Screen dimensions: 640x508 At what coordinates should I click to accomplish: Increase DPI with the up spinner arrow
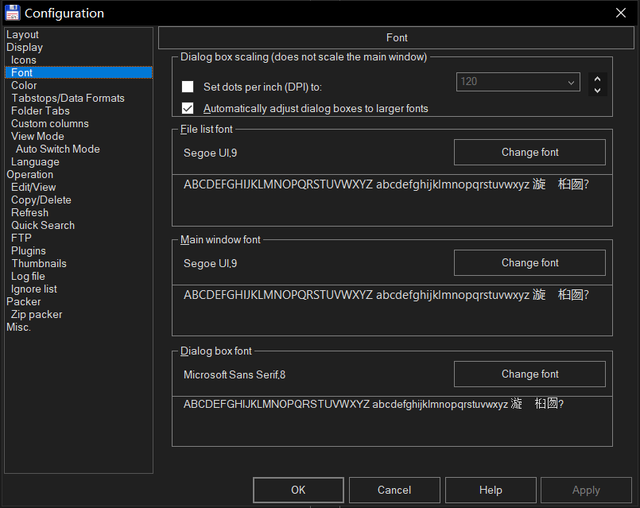(597, 79)
